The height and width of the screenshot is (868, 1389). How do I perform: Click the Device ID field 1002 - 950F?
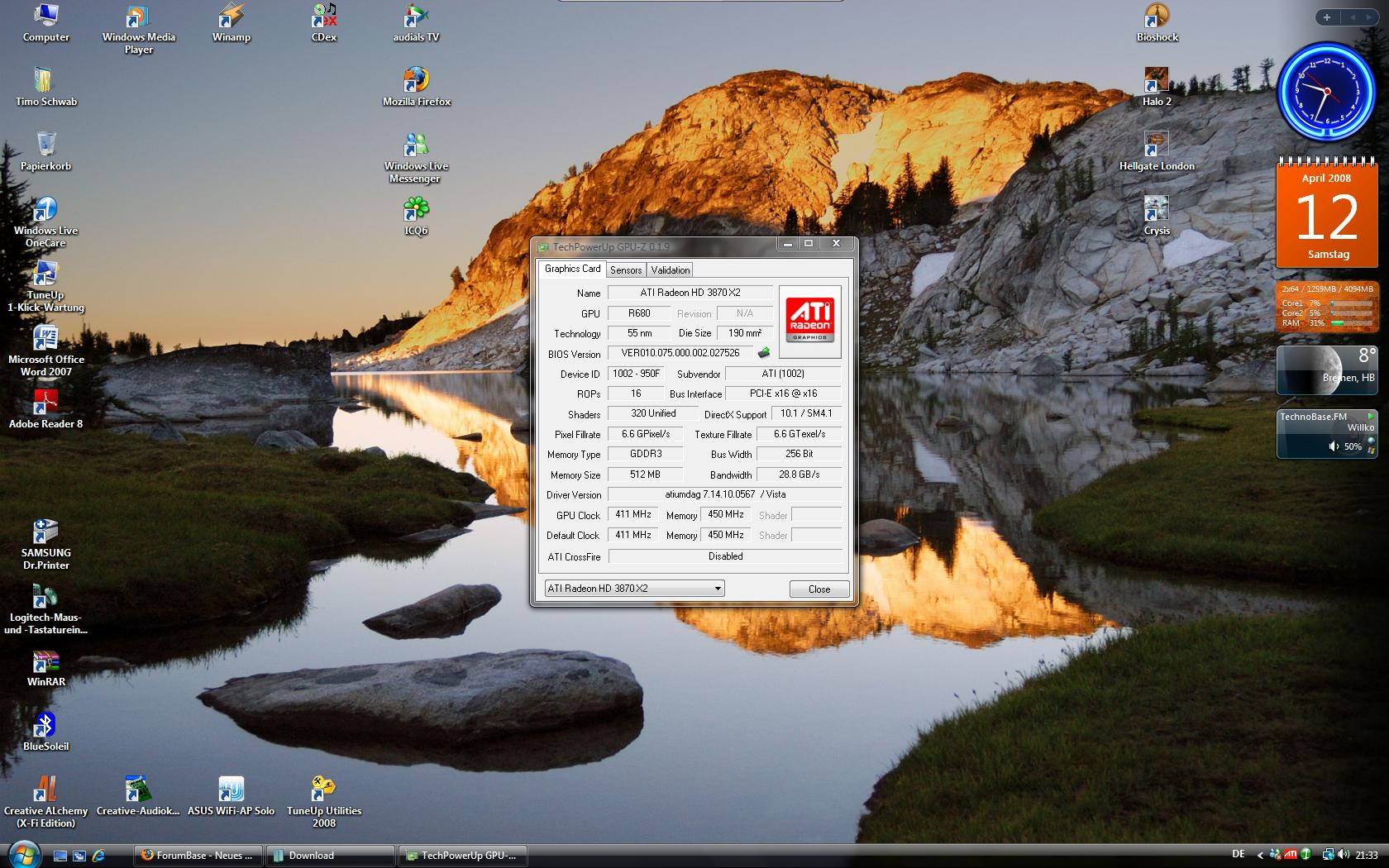(636, 374)
